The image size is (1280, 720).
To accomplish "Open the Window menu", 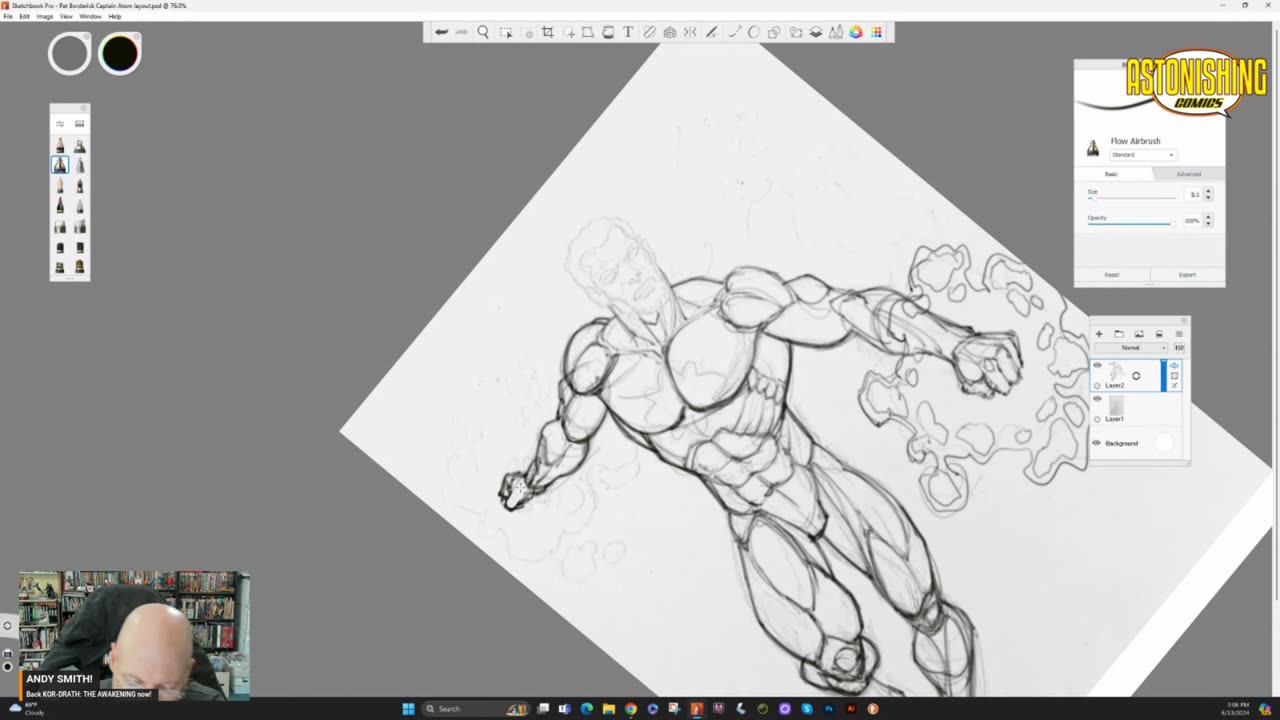I will 90,16.
